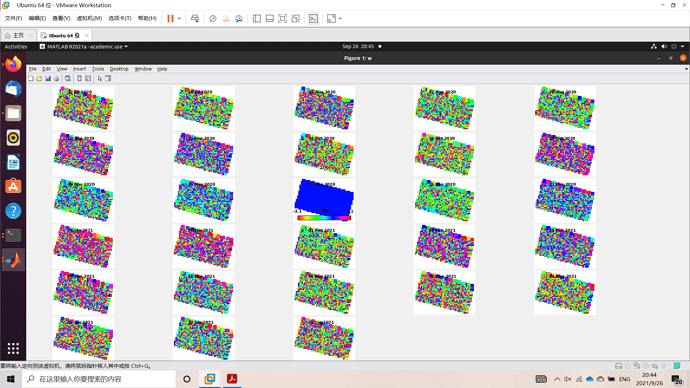The image size is (690, 388).
Task: Toggle the Edit Plot arrow tool
Action: pos(100,78)
